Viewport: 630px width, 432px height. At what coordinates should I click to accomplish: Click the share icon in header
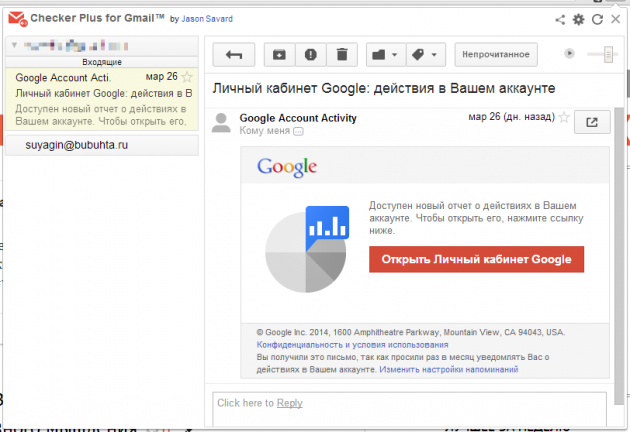point(560,19)
